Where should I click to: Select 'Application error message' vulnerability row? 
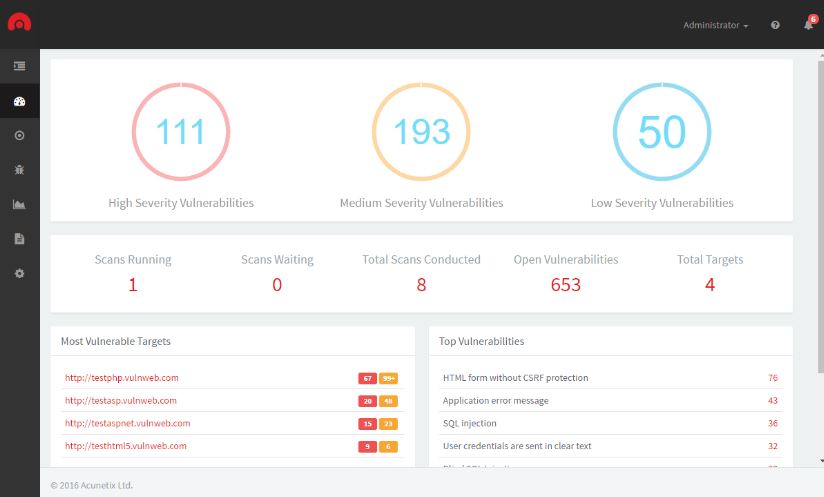click(611, 400)
